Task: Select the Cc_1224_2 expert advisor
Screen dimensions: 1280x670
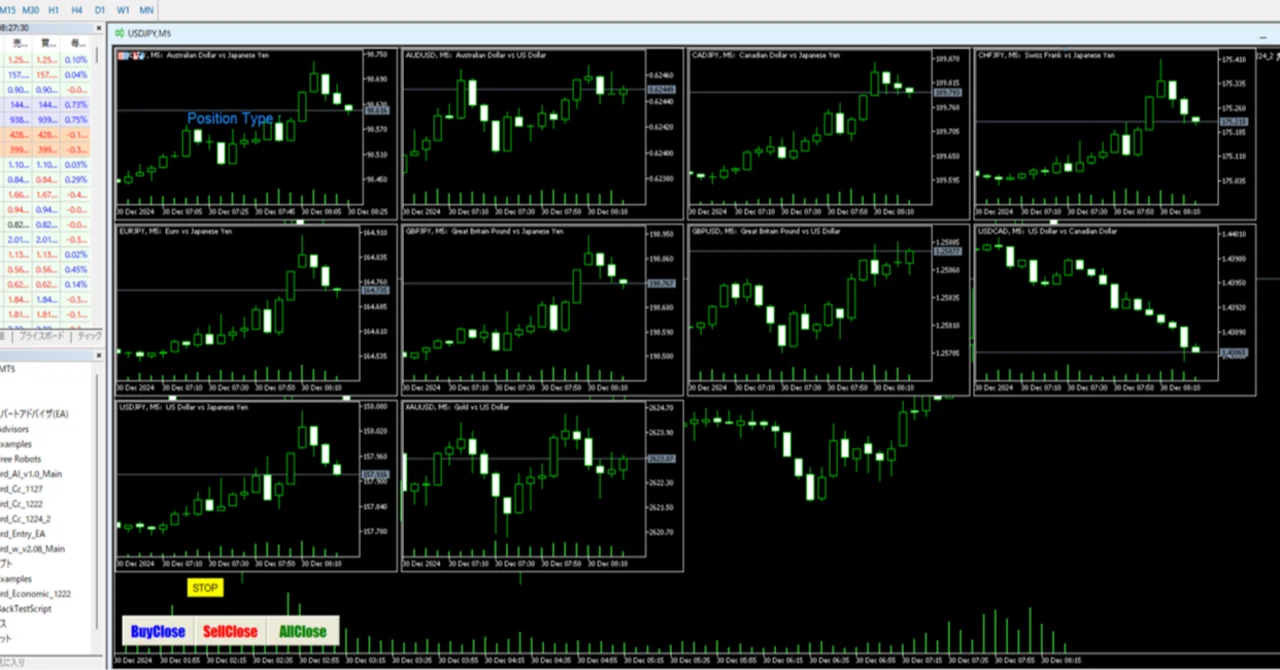Action: point(26,519)
